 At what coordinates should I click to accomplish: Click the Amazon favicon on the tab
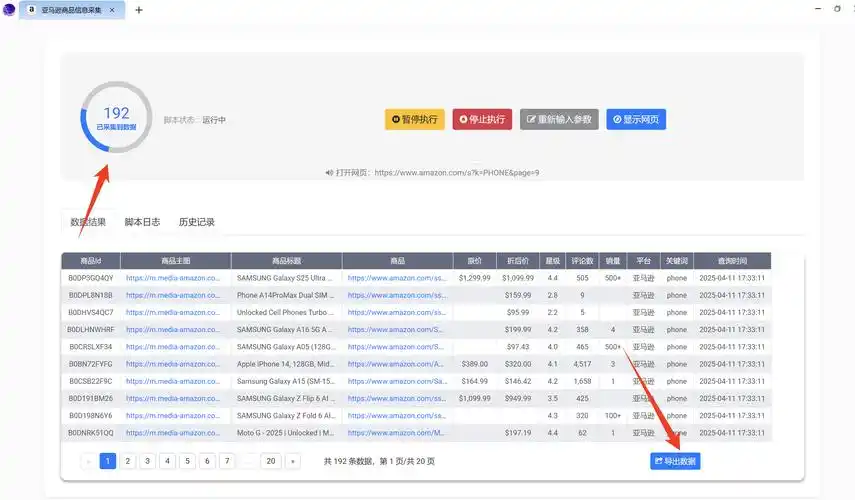[x=31, y=10]
